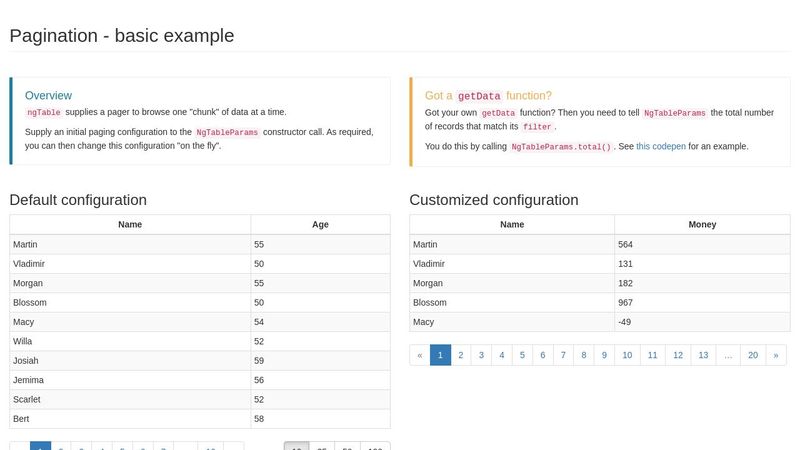
Task: Click Name header in Customized table
Action: (x=512, y=224)
